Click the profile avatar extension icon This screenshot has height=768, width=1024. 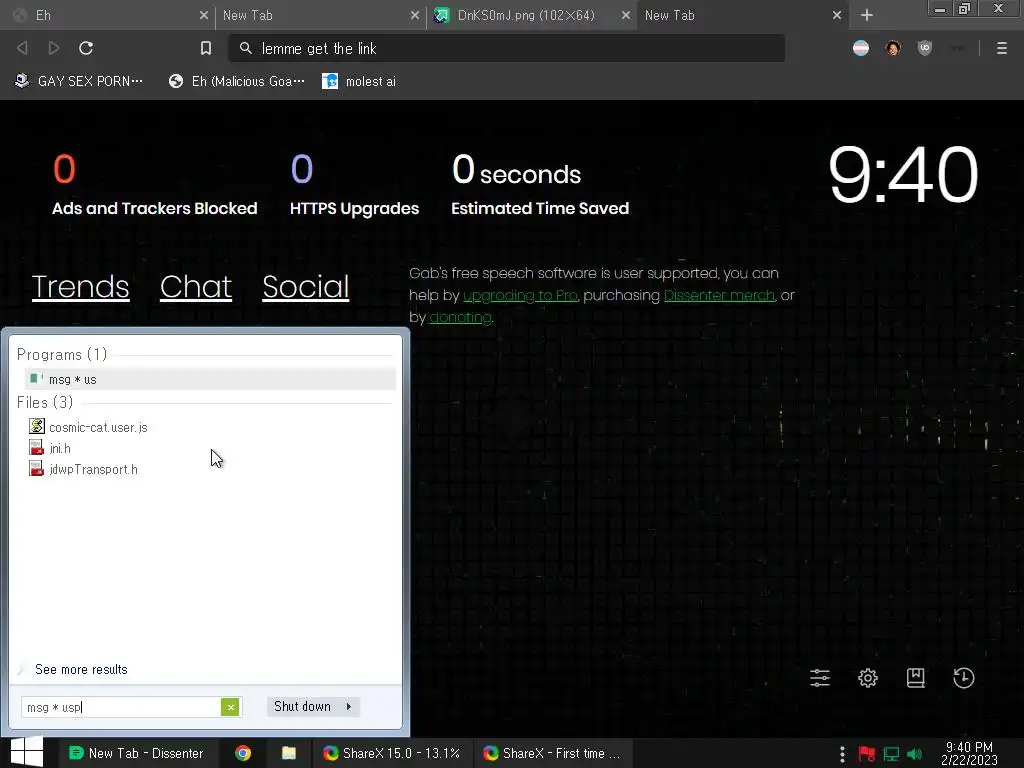click(893, 48)
